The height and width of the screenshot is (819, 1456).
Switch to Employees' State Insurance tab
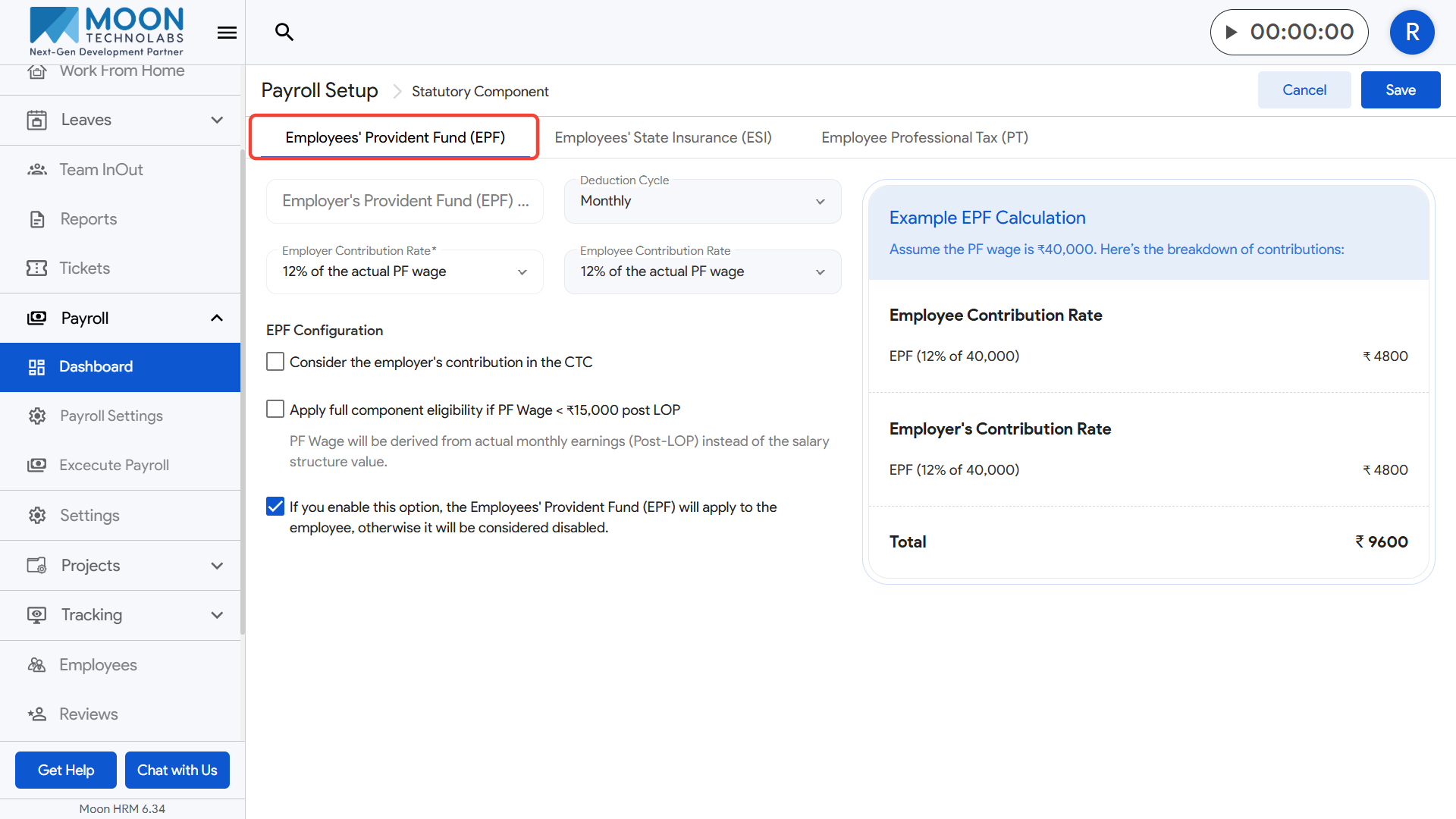pyautogui.click(x=663, y=138)
